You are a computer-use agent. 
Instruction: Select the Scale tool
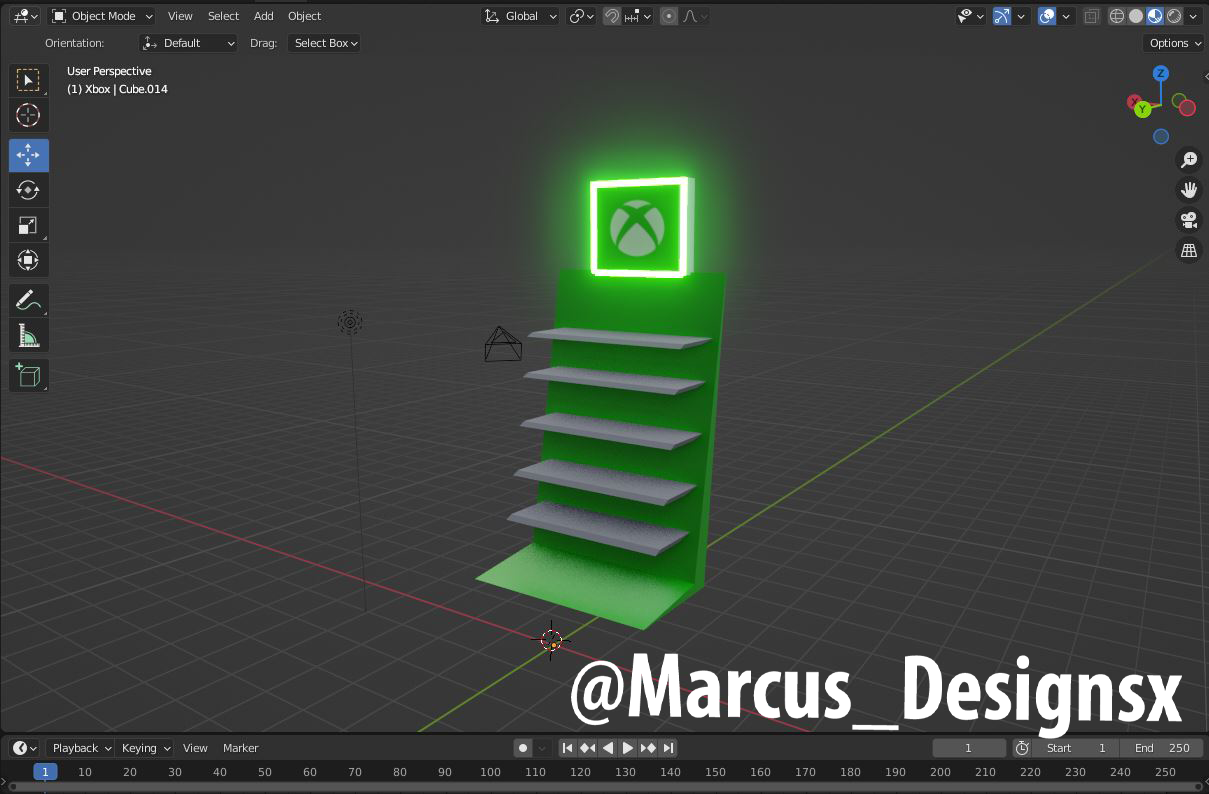coord(28,225)
